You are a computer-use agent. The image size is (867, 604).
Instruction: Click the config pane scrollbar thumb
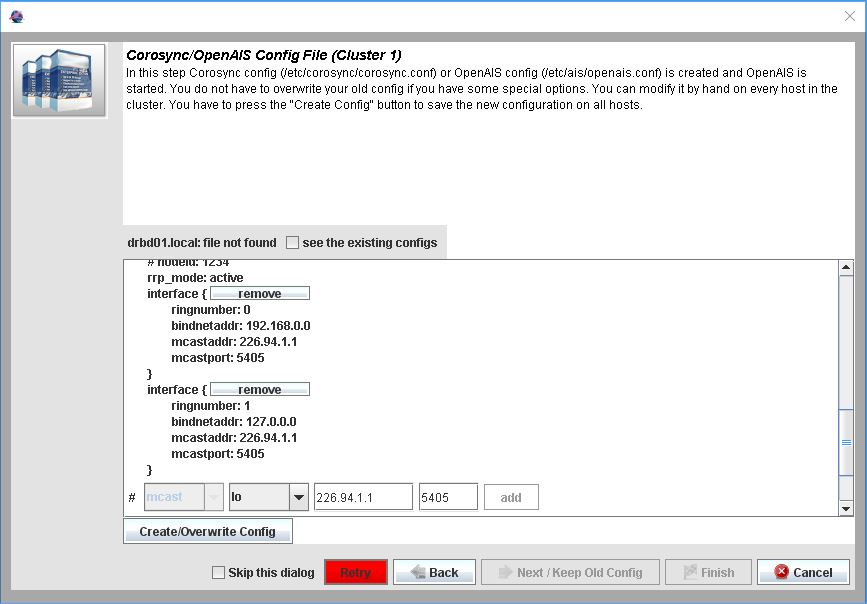point(846,442)
